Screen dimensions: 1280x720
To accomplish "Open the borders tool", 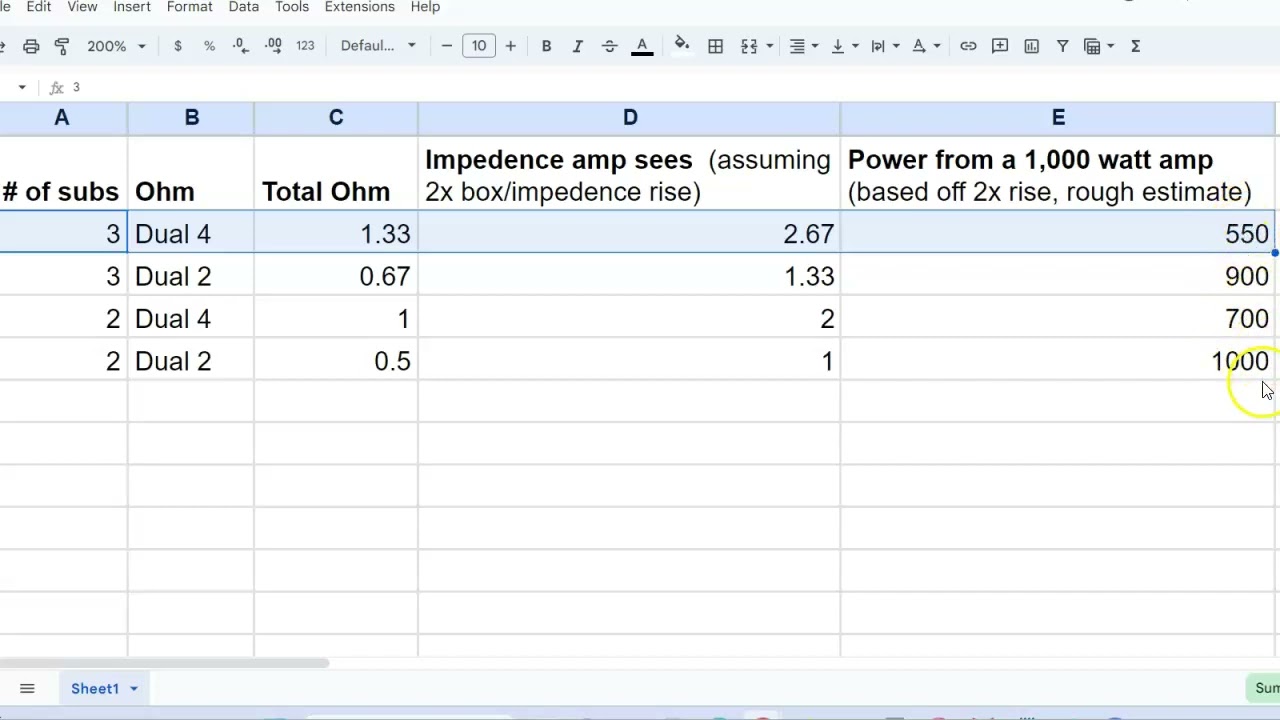I will (x=715, y=46).
